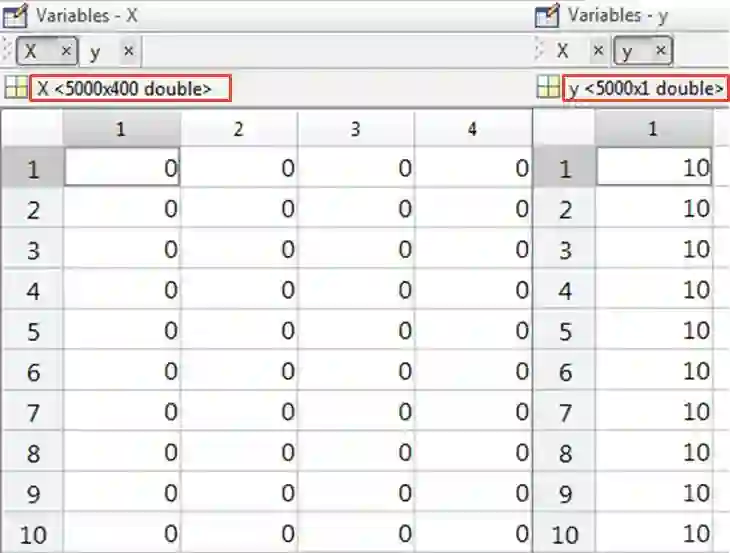Viewport: 730px width, 553px height.
Task: Close the y tab in Variables - X panel
Action: coord(128,50)
